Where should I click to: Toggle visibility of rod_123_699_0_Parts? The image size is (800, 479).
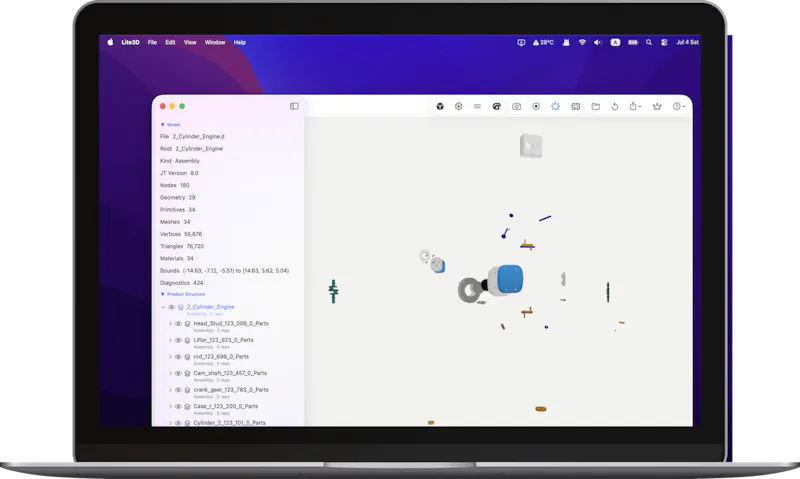click(179, 357)
